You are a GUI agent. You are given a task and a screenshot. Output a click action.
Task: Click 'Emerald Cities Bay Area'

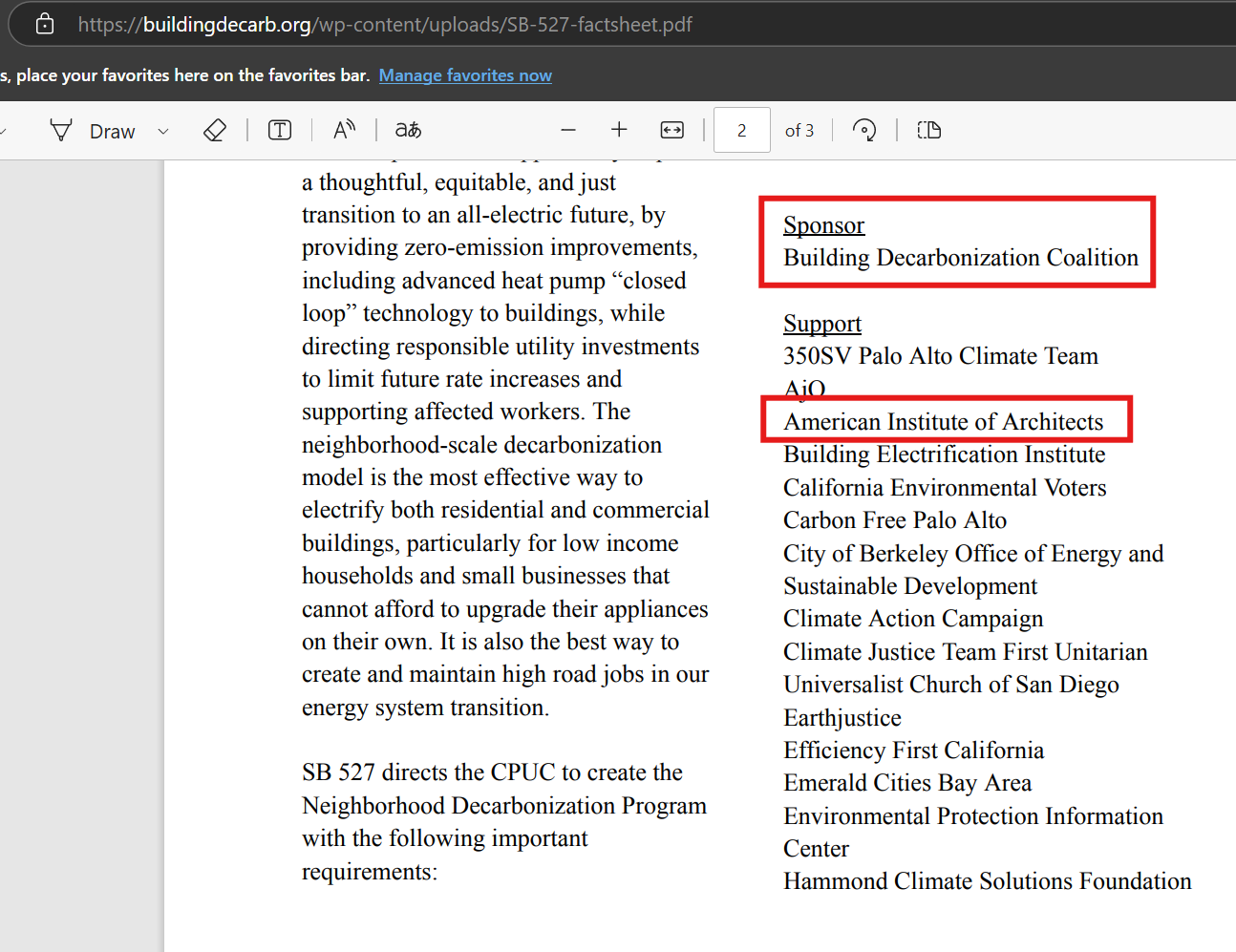[907, 783]
